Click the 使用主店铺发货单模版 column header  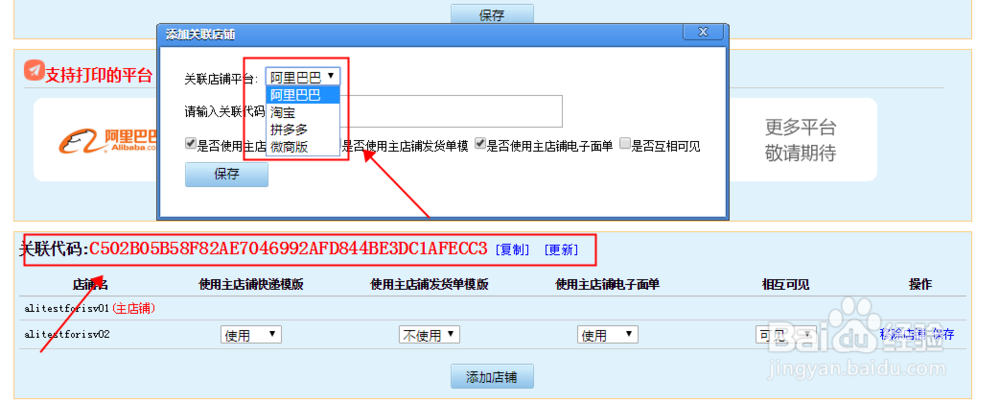pos(429,285)
